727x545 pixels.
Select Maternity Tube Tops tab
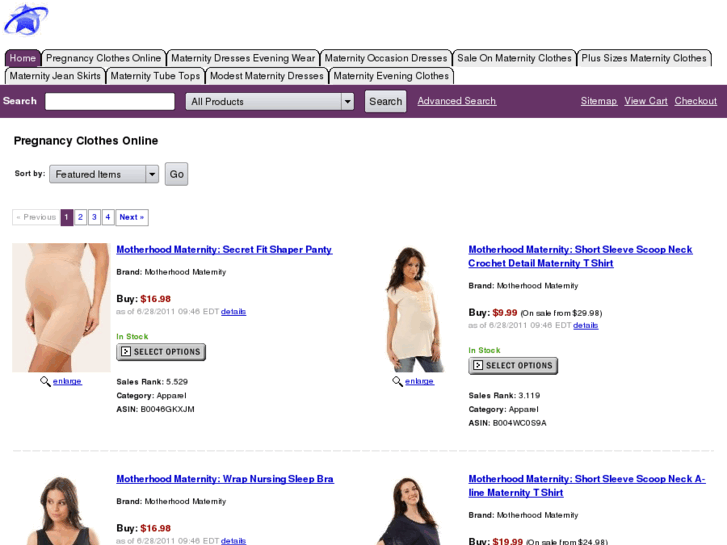pos(155,76)
